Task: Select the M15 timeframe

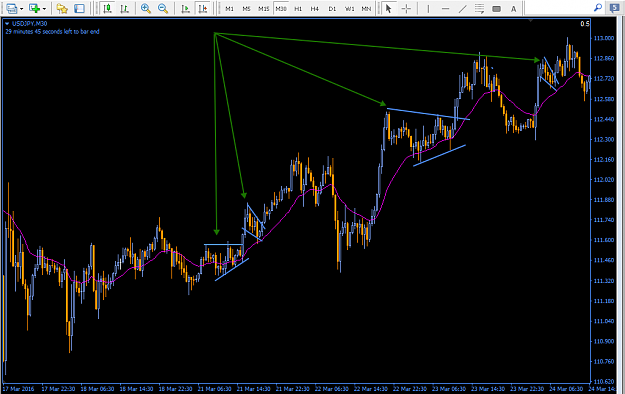Action: pos(263,8)
